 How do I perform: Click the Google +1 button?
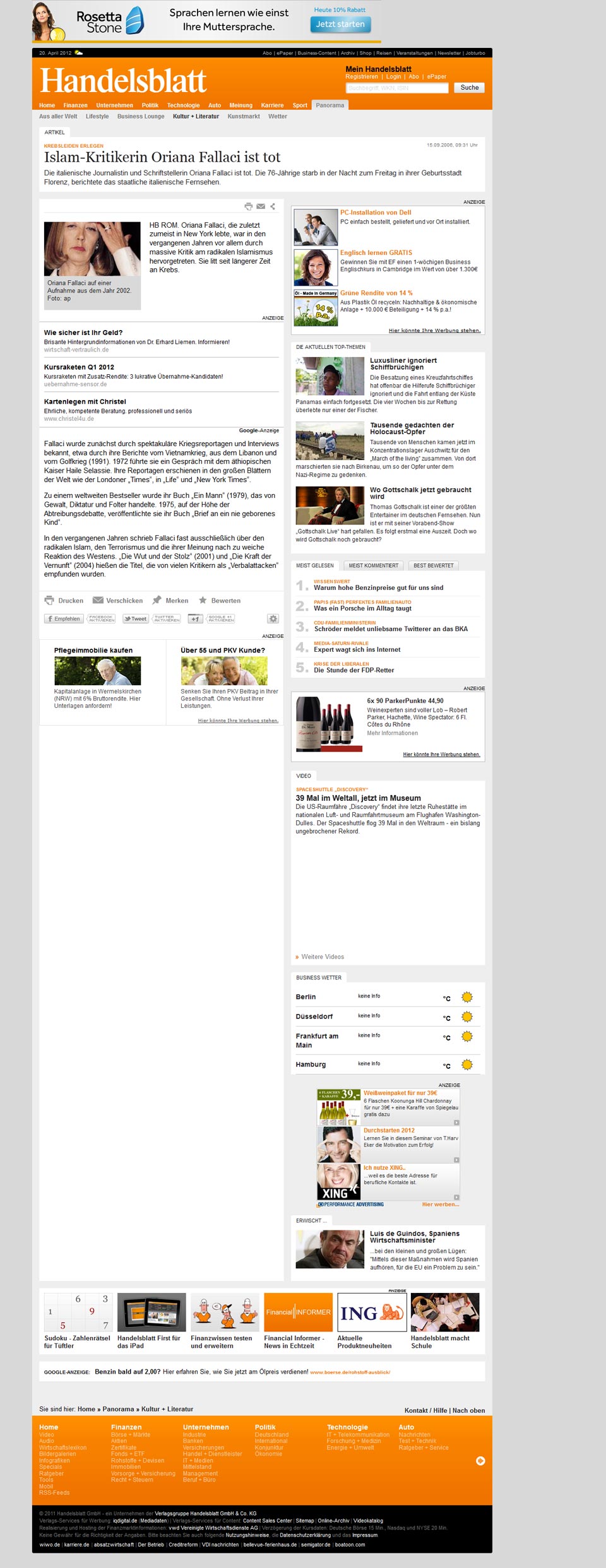pyautogui.click(x=196, y=619)
